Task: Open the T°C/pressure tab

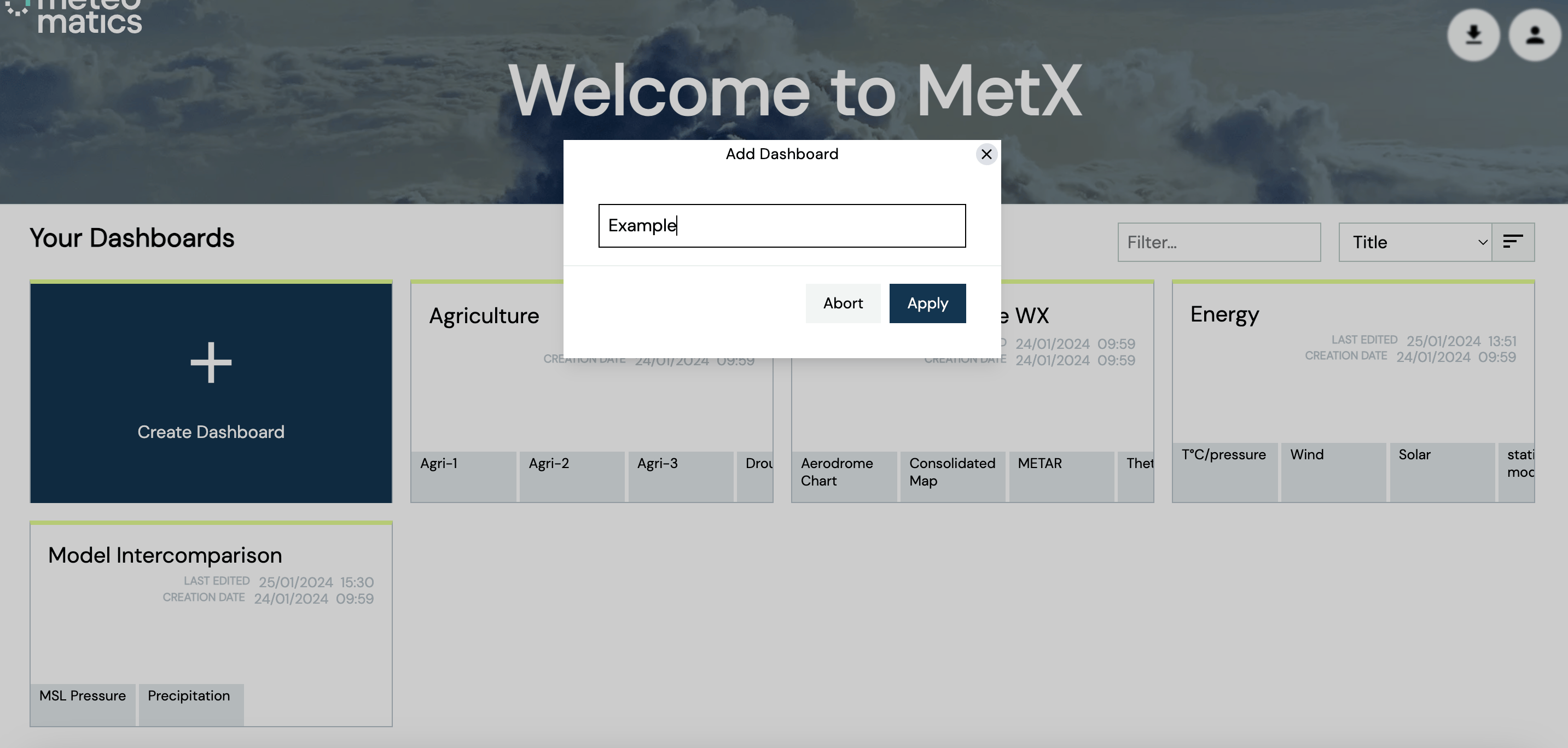Action: click(1225, 472)
